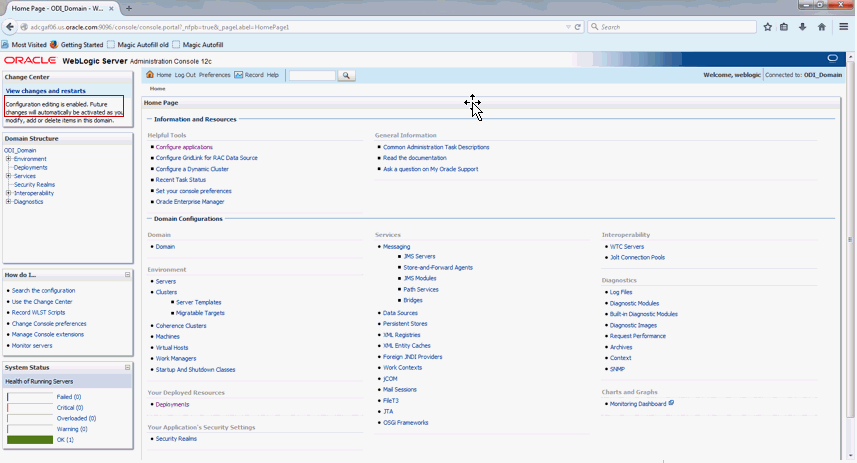Open Configure applications link
Screen dimensions: 857x463
184,147
